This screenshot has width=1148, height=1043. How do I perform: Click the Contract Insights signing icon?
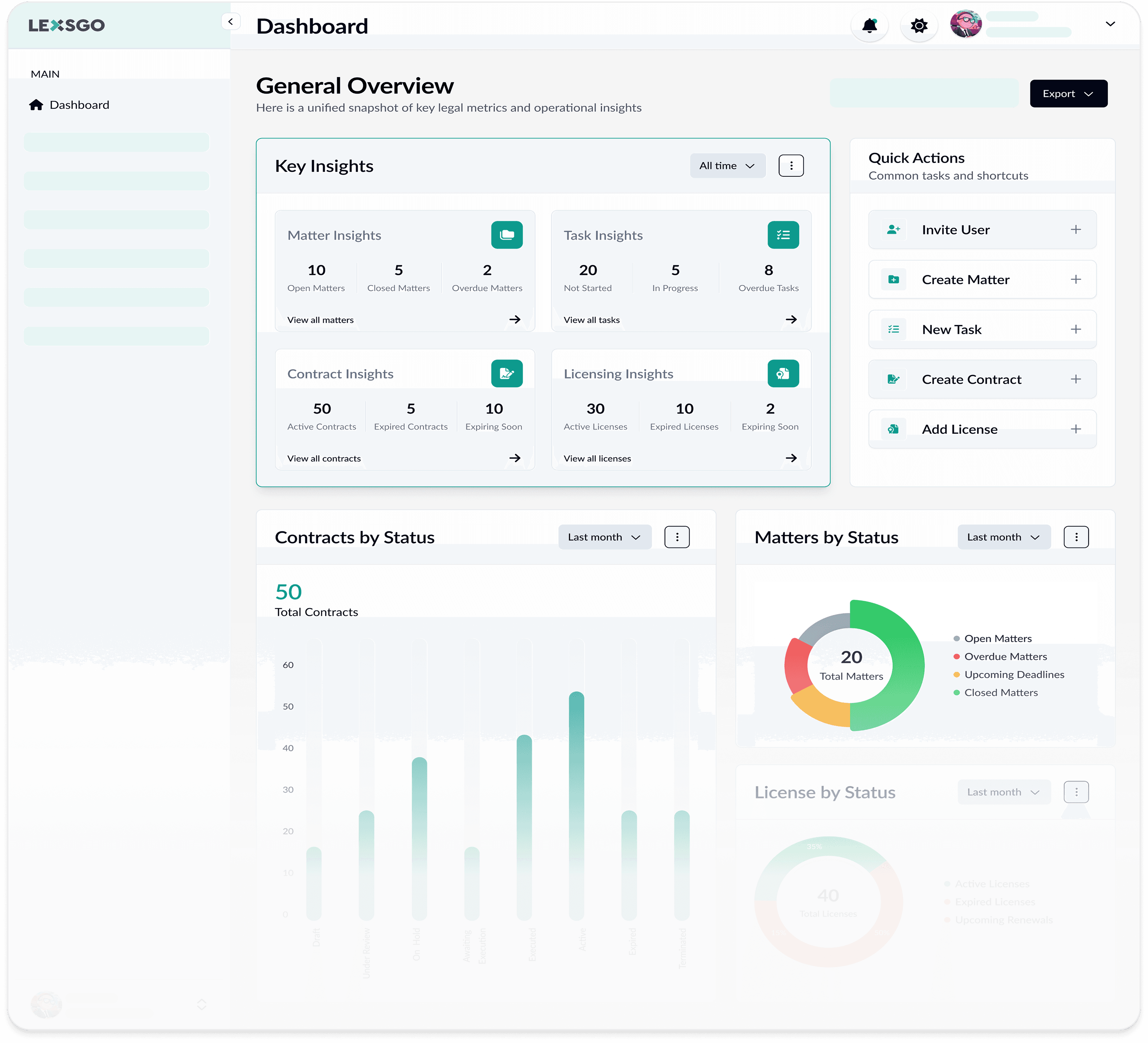[x=507, y=373]
